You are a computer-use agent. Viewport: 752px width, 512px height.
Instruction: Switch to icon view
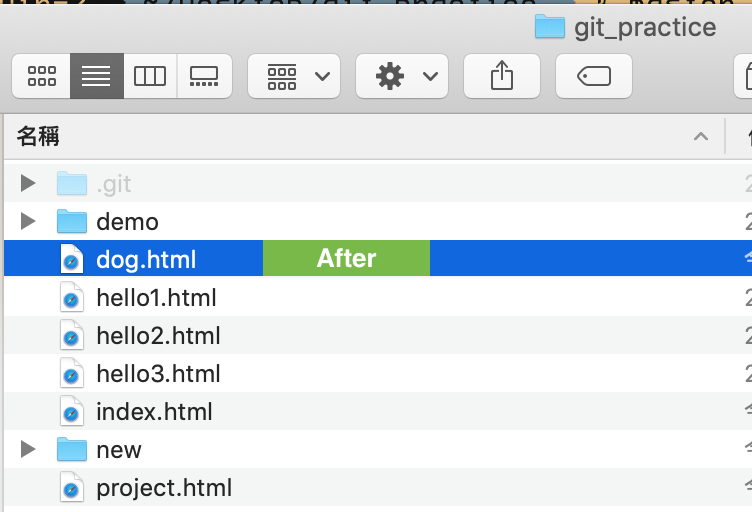41,76
